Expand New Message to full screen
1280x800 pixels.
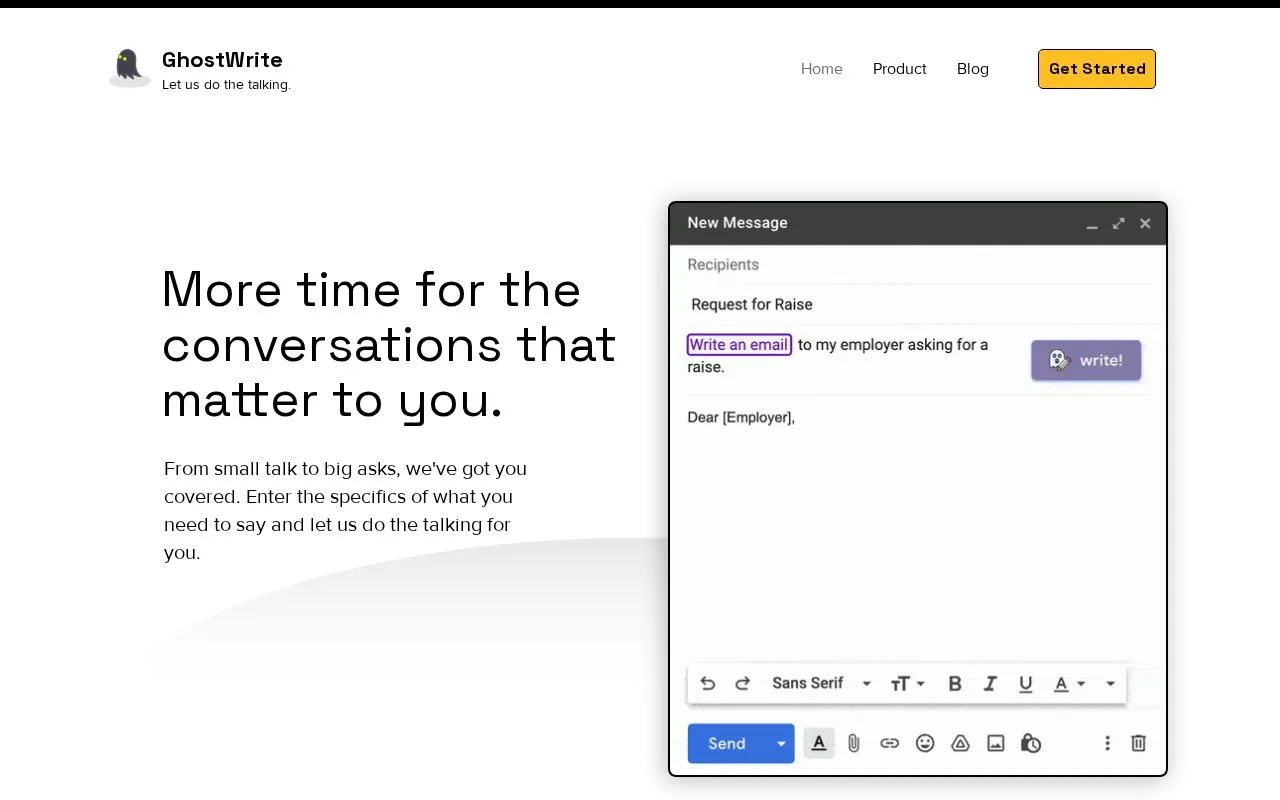coord(1119,224)
